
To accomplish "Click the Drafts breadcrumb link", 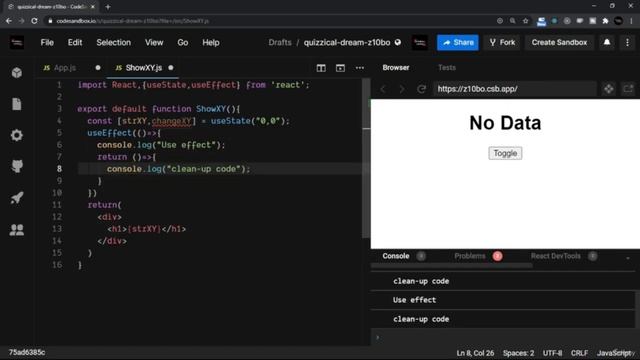I will click(x=280, y=42).
